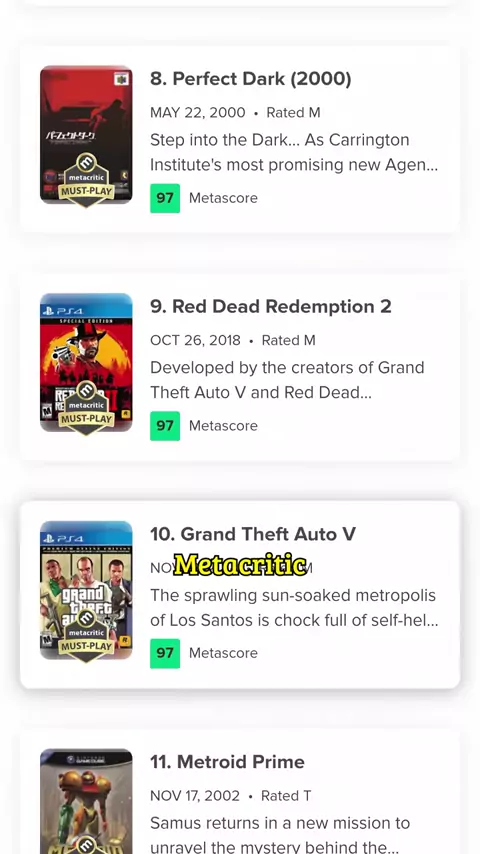Click the Los Santos description for GTA V
The height and width of the screenshot is (854, 480).
click(x=294, y=608)
